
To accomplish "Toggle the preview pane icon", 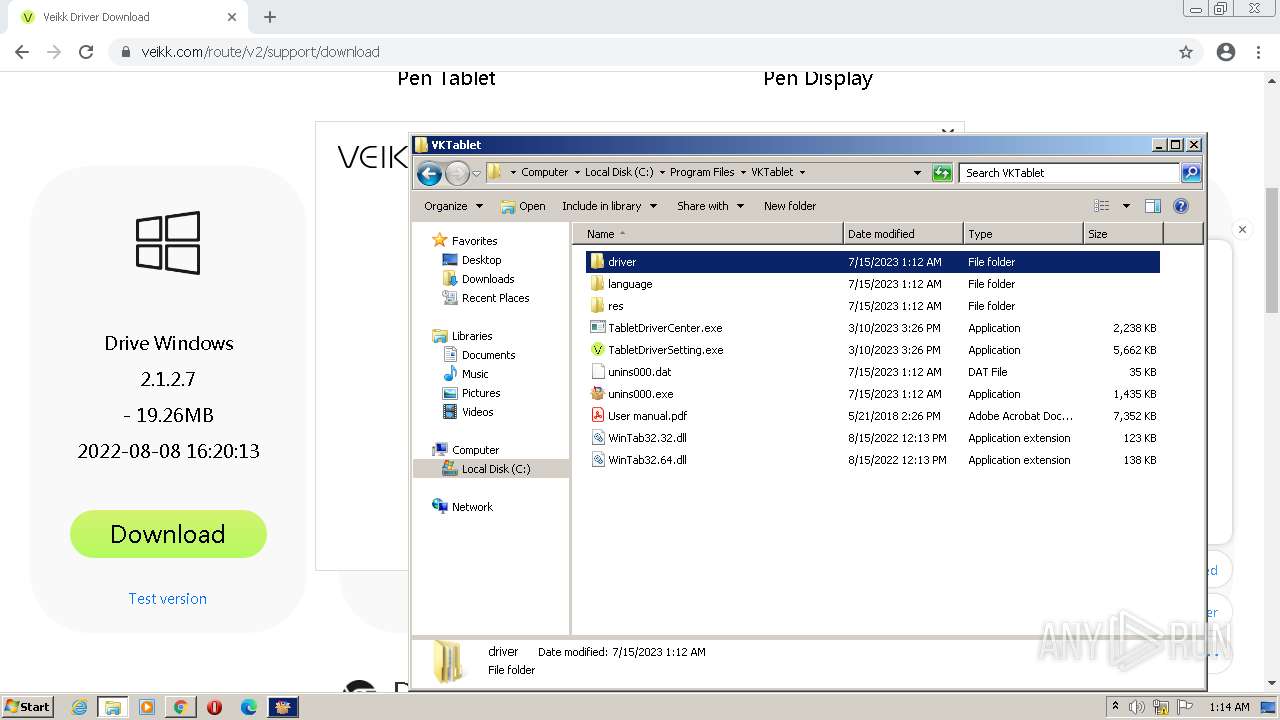I will (1153, 206).
